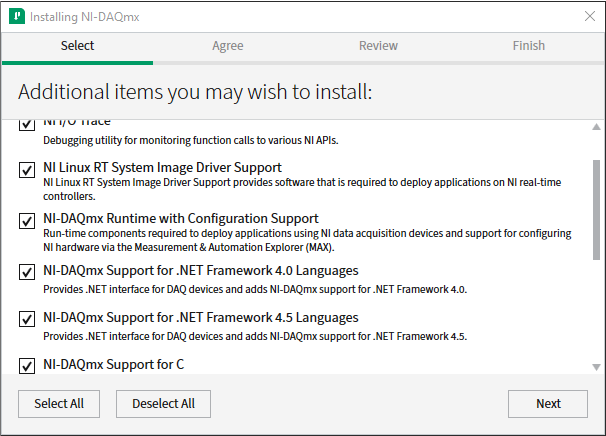Viewport: 606px width, 436px height.
Task: Jump to the Finish step tab
Action: tap(528, 46)
